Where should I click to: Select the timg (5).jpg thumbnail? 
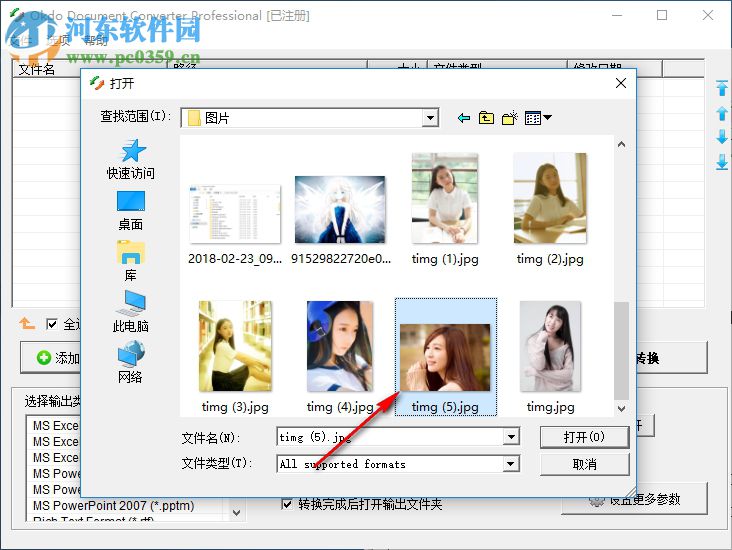tap(446, 357)
